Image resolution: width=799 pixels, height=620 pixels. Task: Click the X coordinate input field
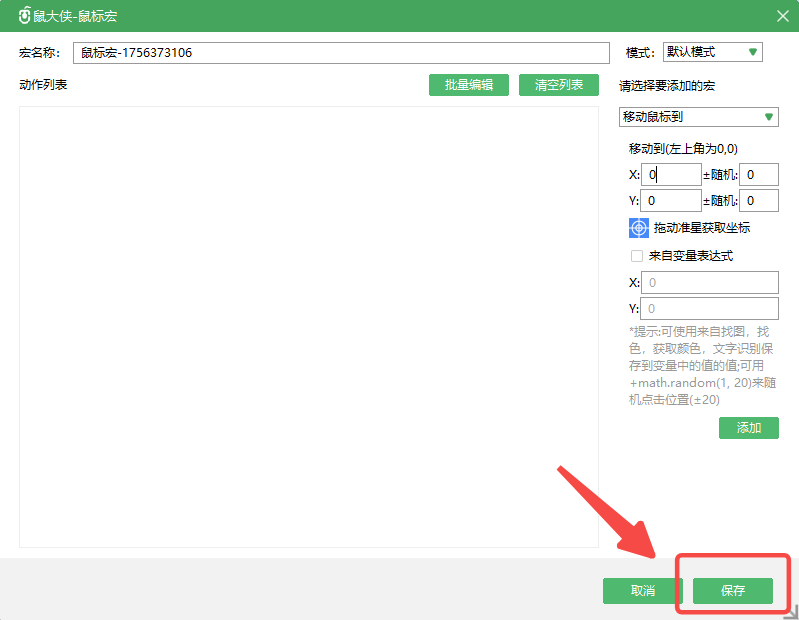[x=670, y=175]
